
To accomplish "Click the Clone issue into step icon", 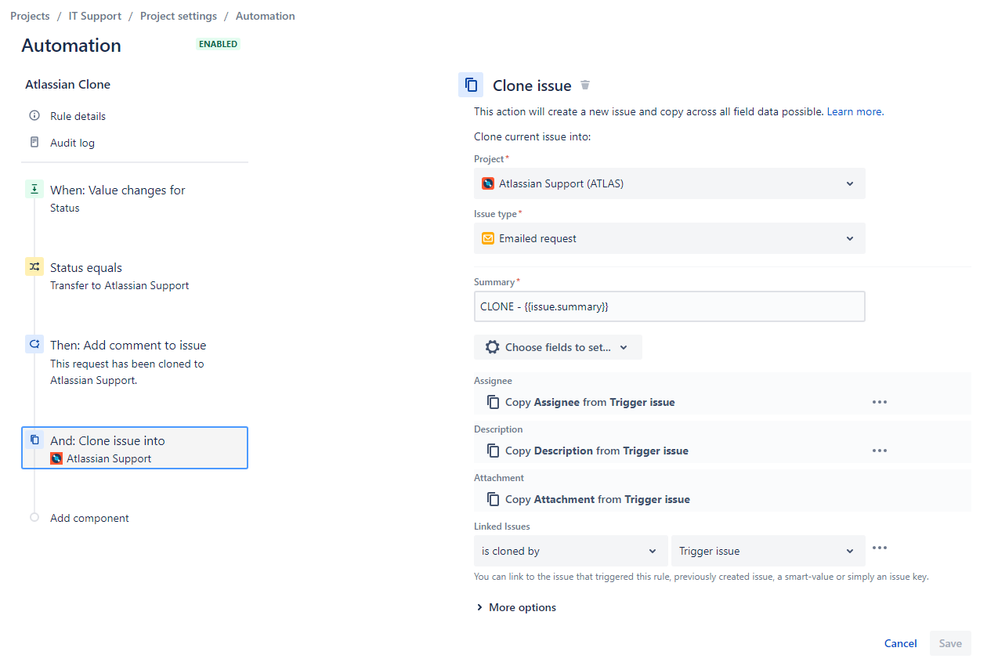I will coord(34,440).
